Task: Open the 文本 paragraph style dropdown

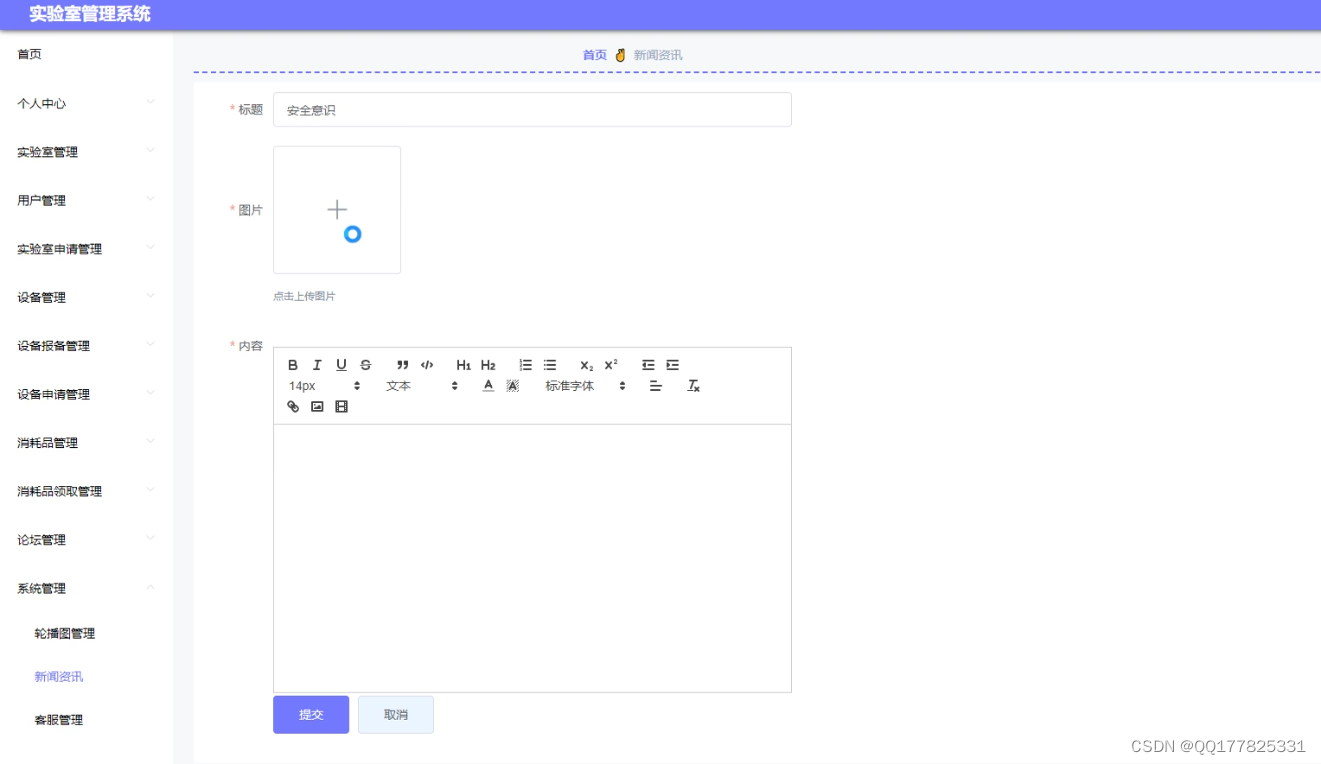Action: [x=422, y=386]
